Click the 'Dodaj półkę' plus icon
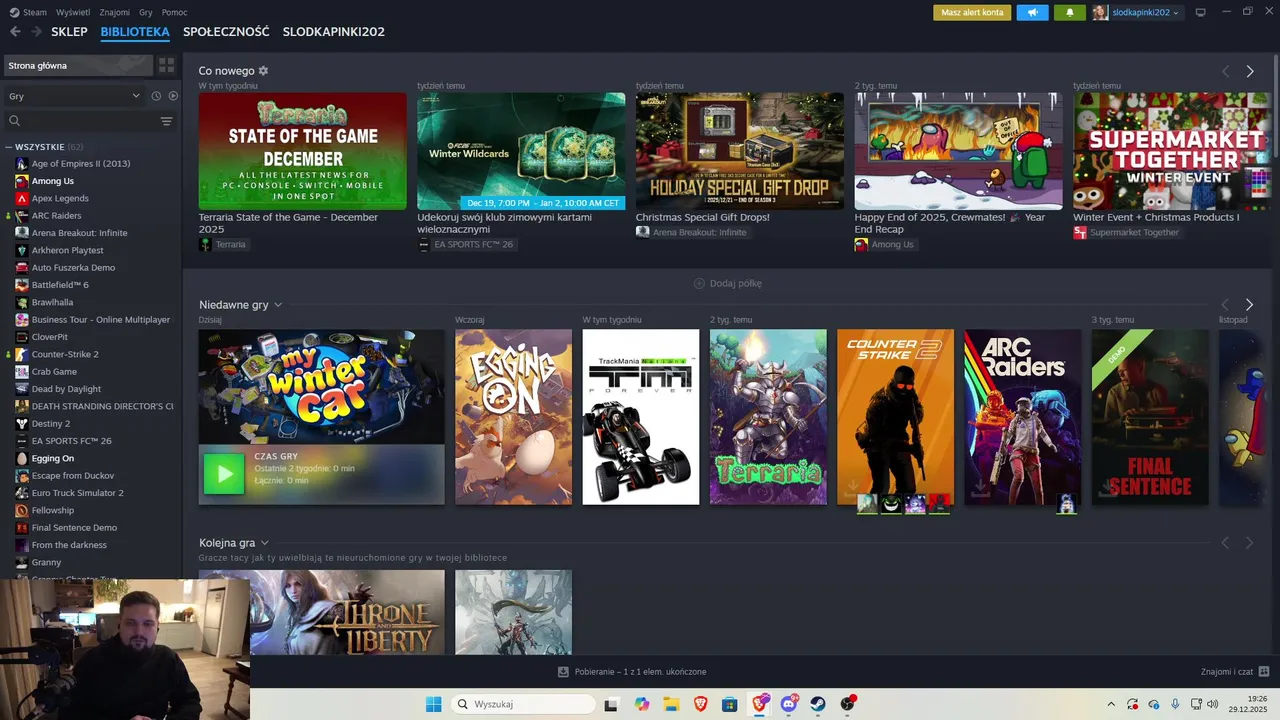 699,283
